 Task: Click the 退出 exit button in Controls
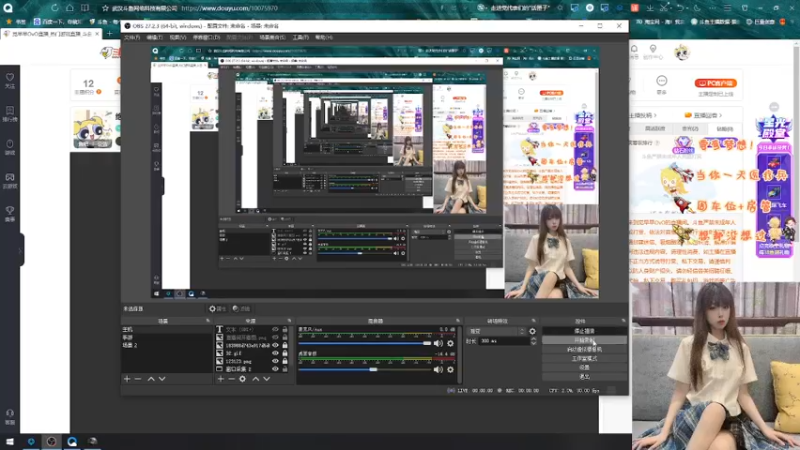pyautogui.click(x=584, y=377)
